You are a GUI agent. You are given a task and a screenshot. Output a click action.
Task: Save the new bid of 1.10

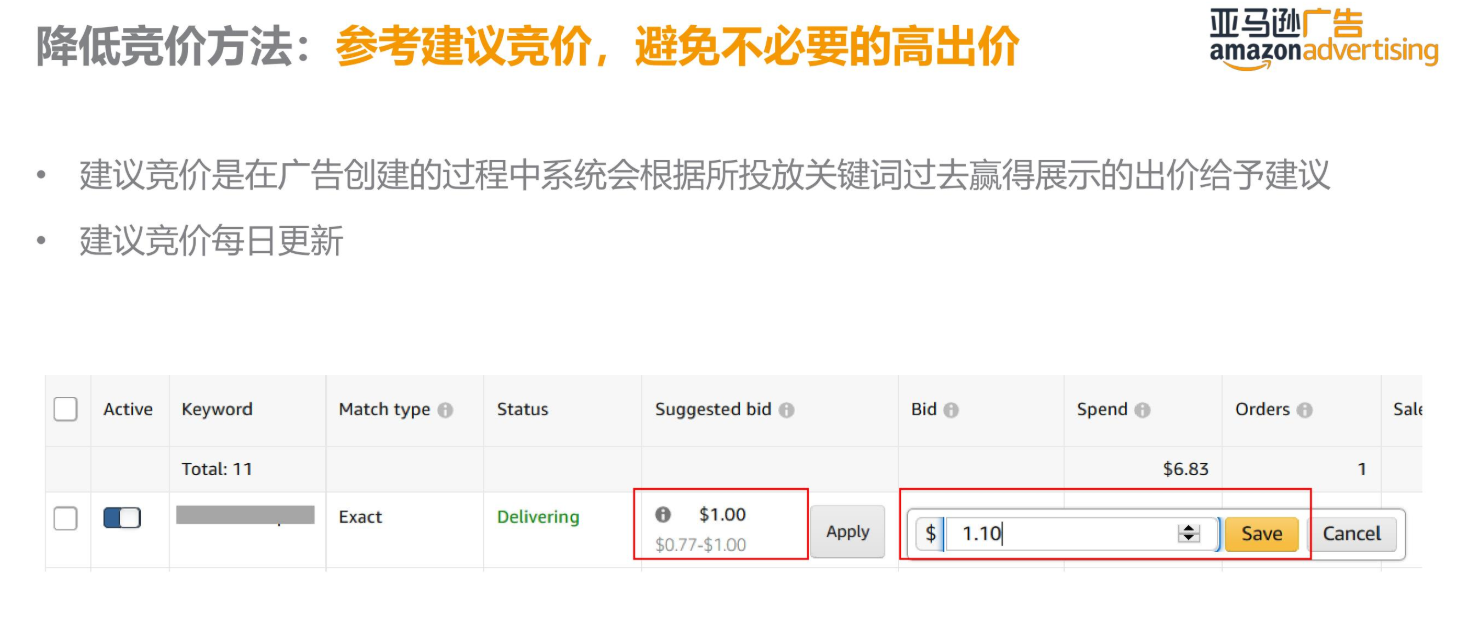click(x=1261, y=534)
